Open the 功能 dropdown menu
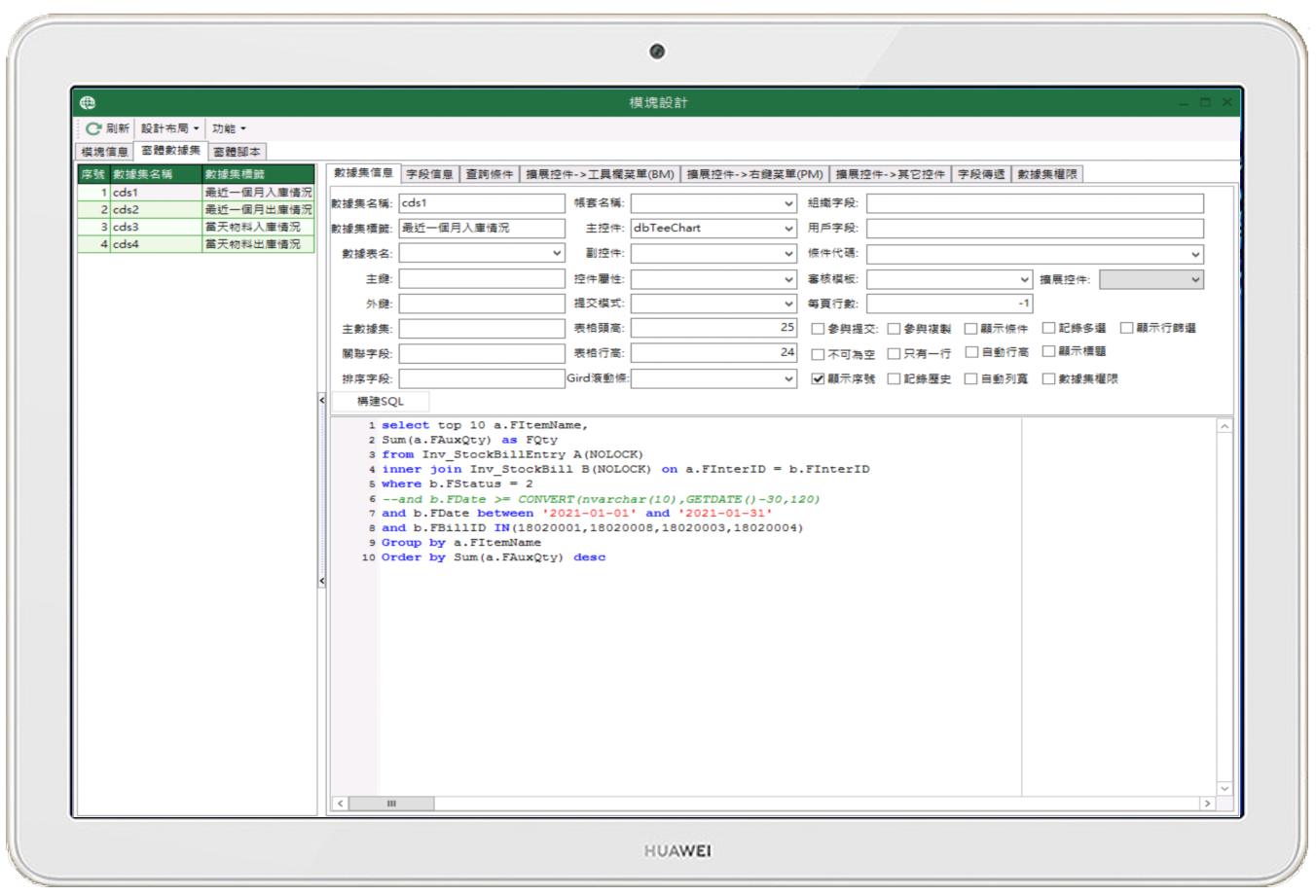The image size is (1316, 896). (229, 128)
